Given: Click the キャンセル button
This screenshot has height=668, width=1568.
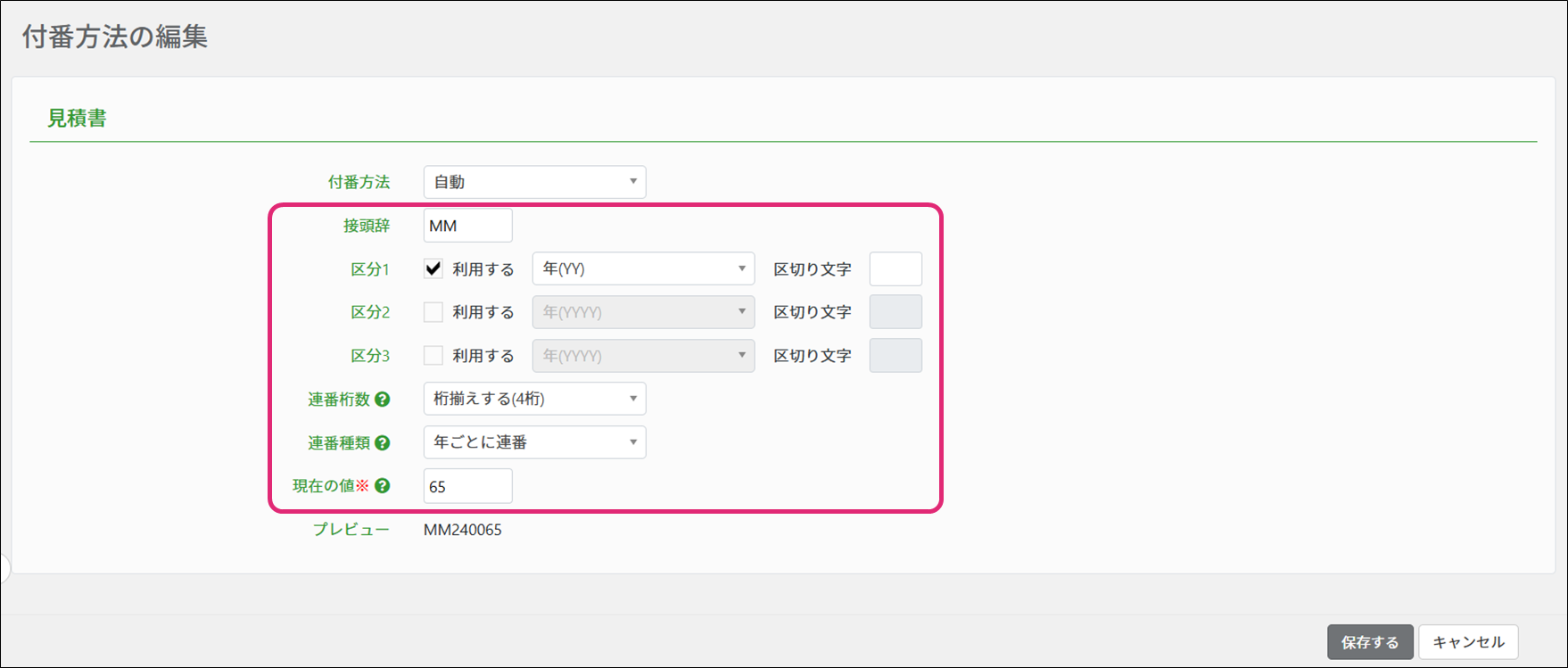Looking at the screenshot, I should [1468, 642].
